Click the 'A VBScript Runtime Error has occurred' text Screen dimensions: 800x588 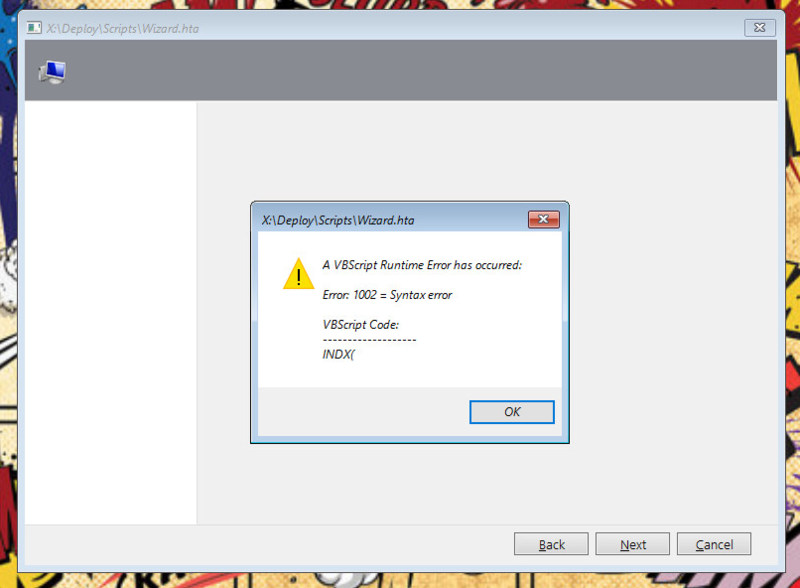[422, 265]
